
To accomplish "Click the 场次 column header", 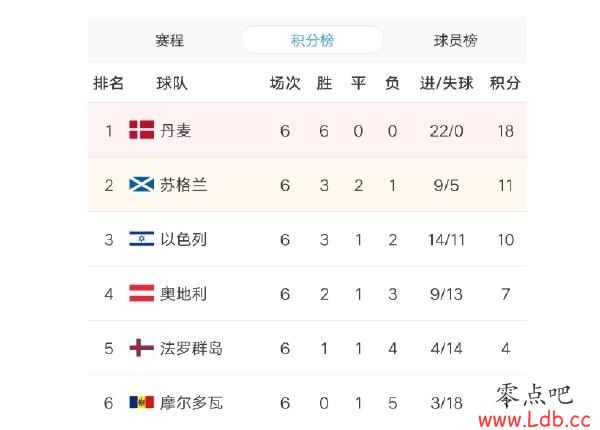I will pyautogui.click(x=285, y=83).
